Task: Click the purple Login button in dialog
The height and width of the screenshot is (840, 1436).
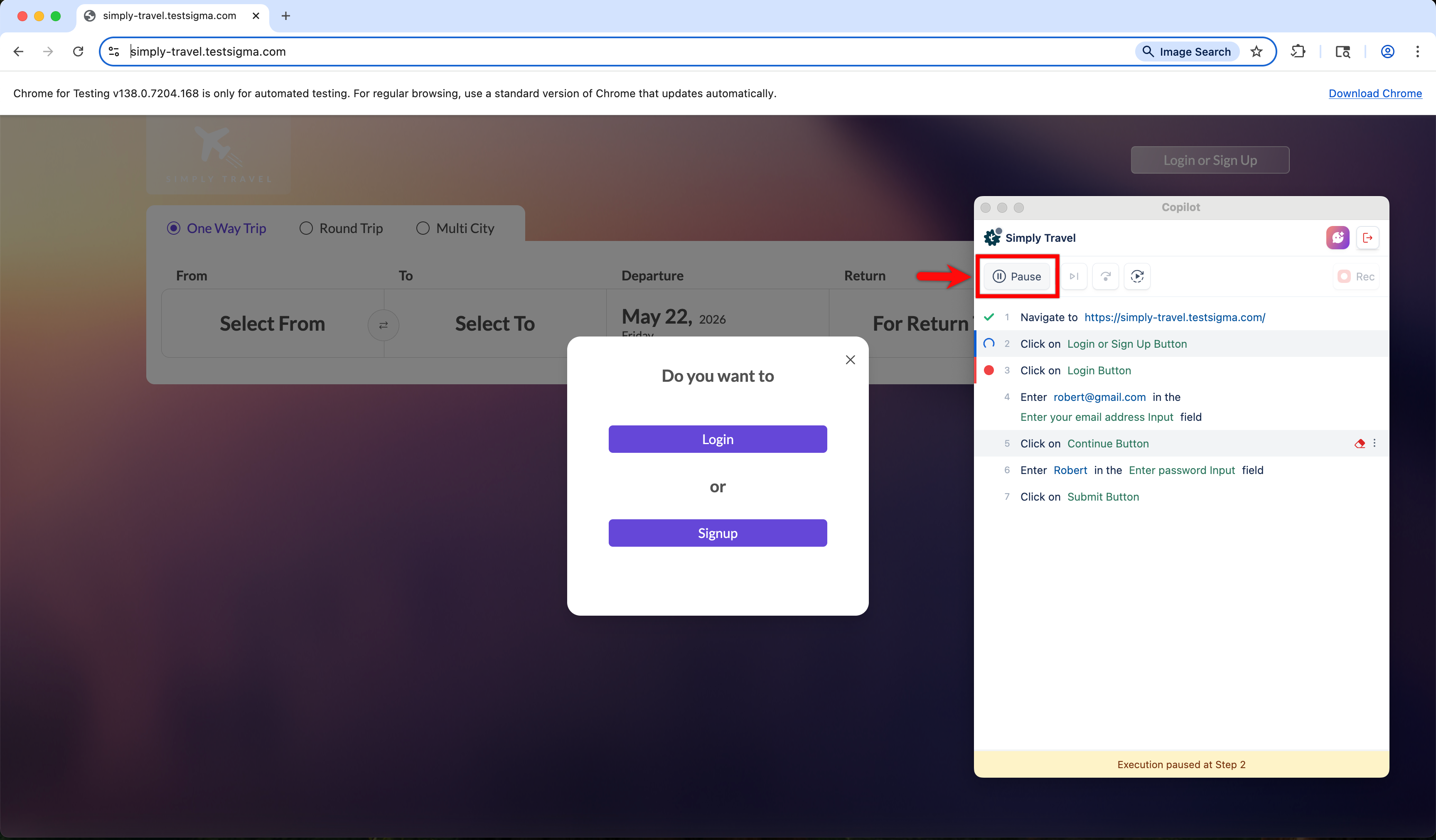Action: (718, 440)
